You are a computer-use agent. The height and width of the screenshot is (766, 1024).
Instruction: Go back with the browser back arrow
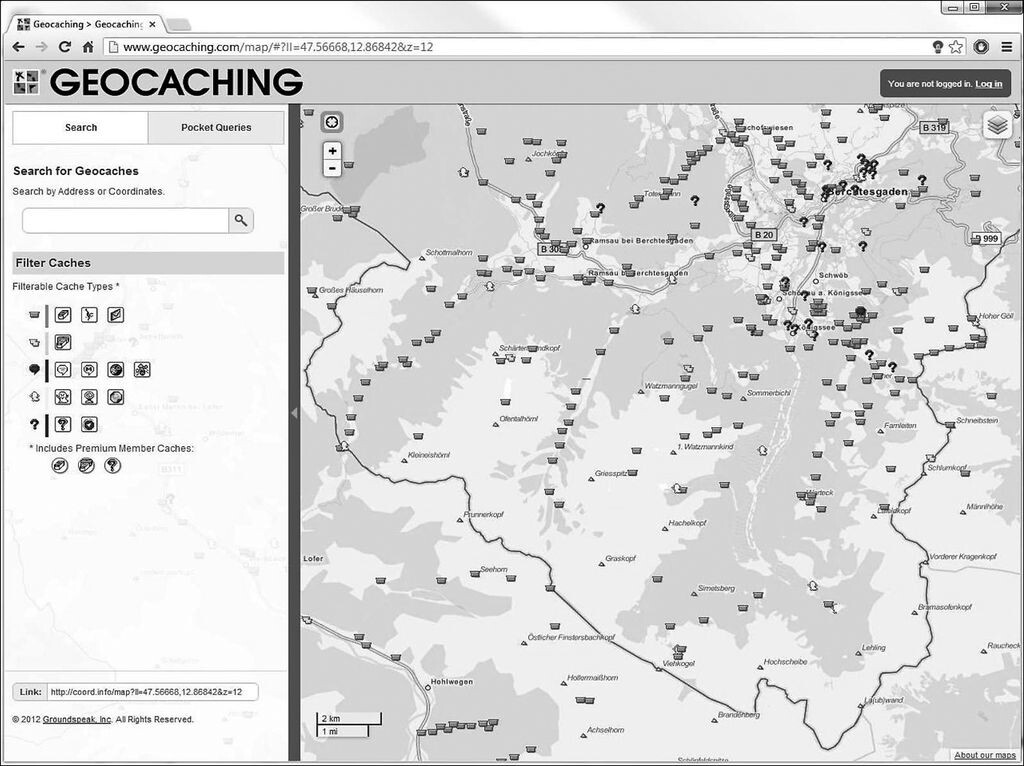[x=18, y=47]
